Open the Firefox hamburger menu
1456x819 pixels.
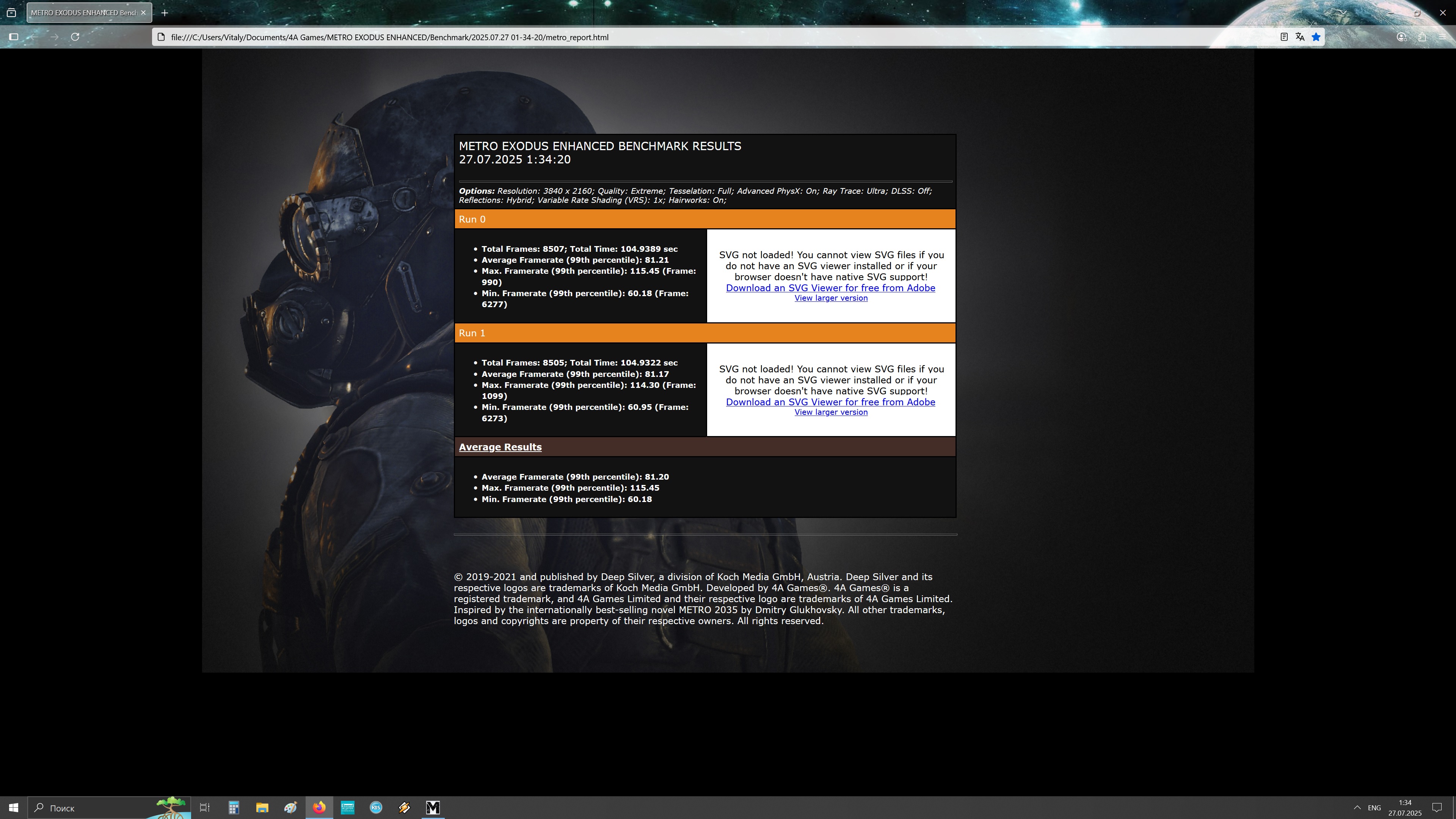point(1442,37)
